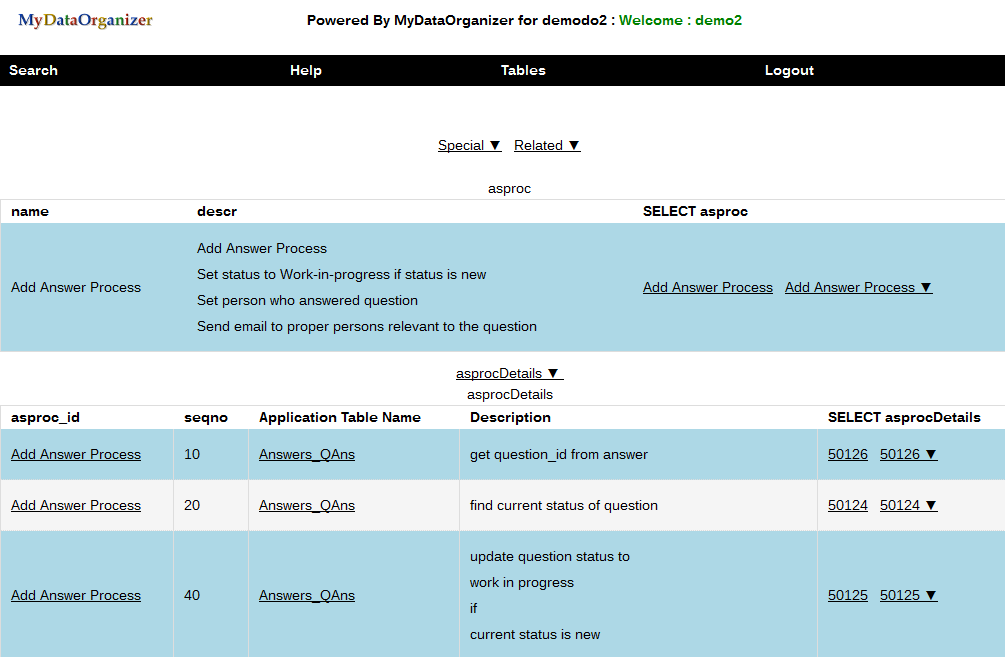Screen dimensions: 1005x657
Task: Expand the 50126 dropdown arrow
Action: [908, 454]
